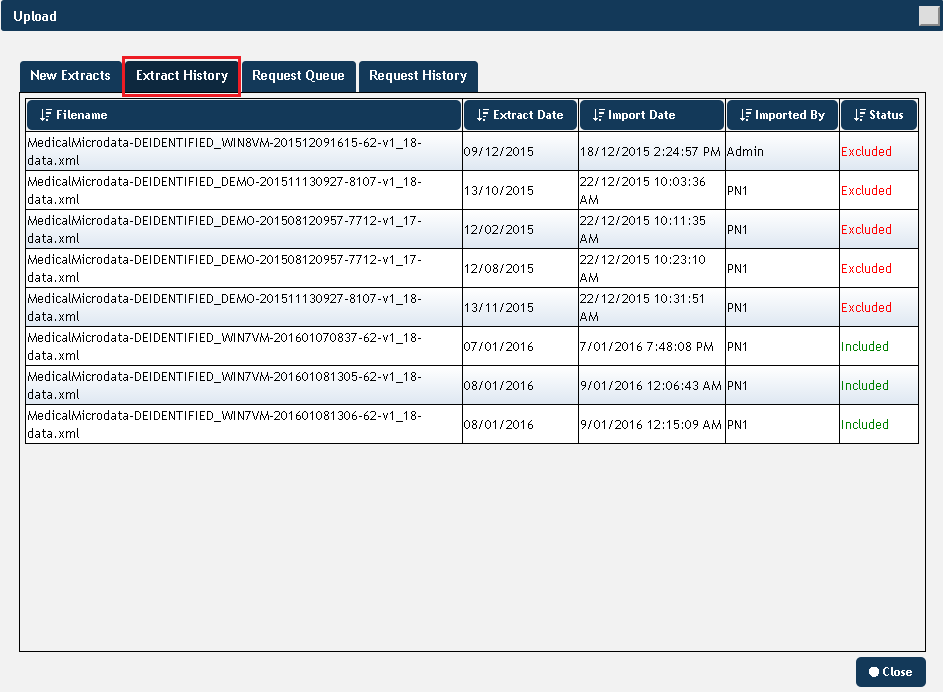Go to the Request History tab
The width and height of the screenshot is (943, 692).
coord(418,76)
